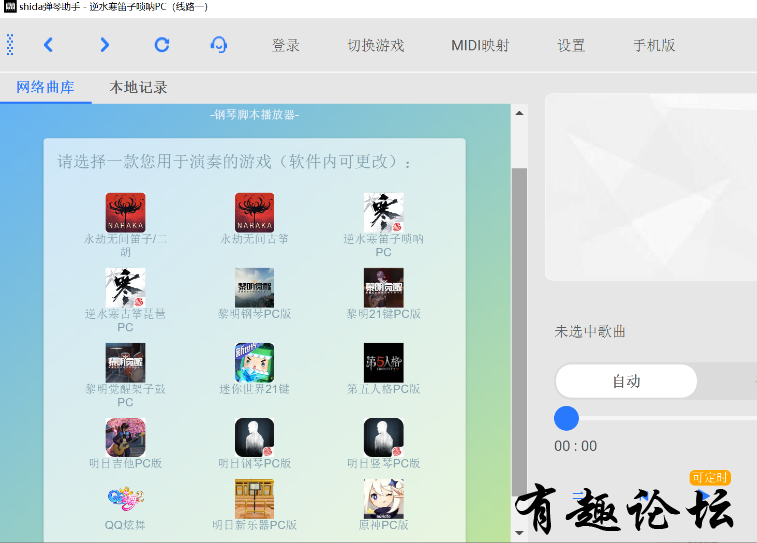
Task: Select the 原神PC版 game icon
Action: click(x=383, y=499)
